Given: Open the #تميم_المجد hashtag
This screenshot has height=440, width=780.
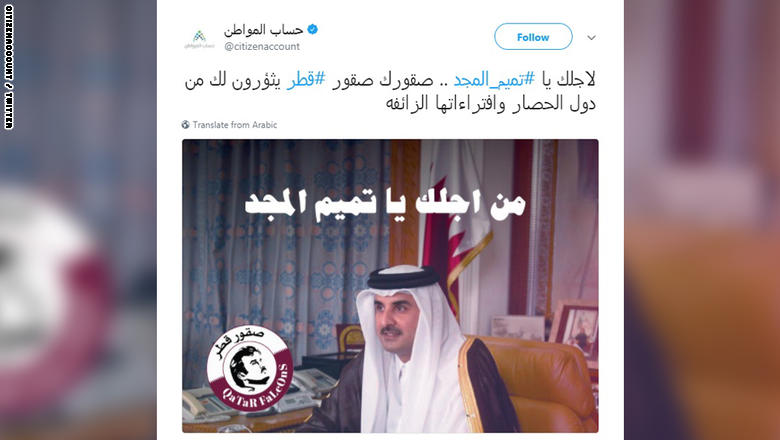Looking at the screenshot, I should [494, 80].
